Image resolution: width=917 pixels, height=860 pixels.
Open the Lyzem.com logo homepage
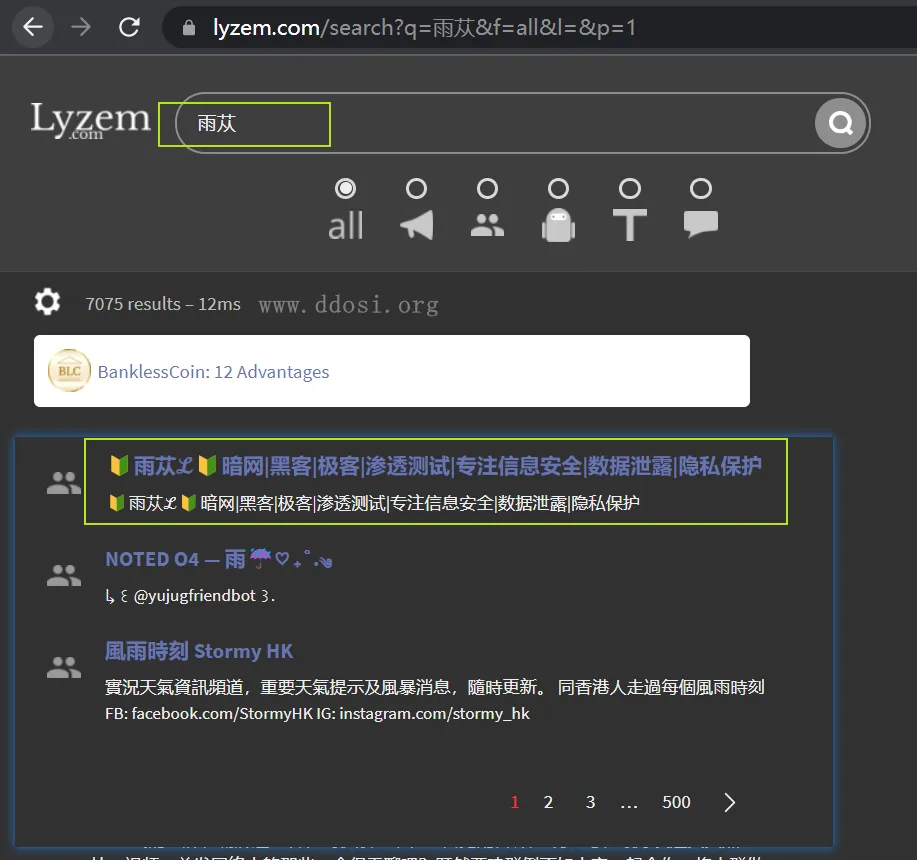(x=91, y=120)
